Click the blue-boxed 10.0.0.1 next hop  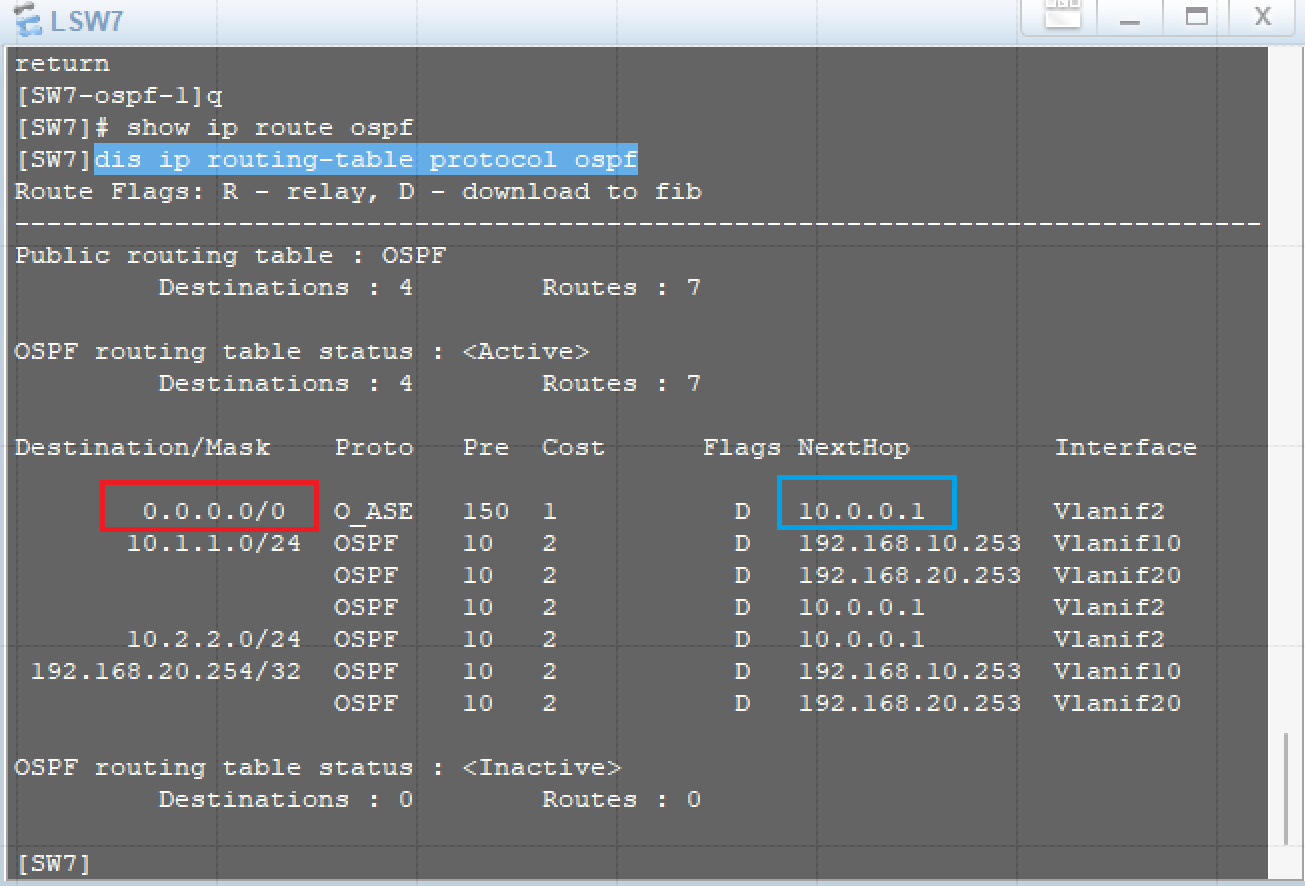coord(866,511)
